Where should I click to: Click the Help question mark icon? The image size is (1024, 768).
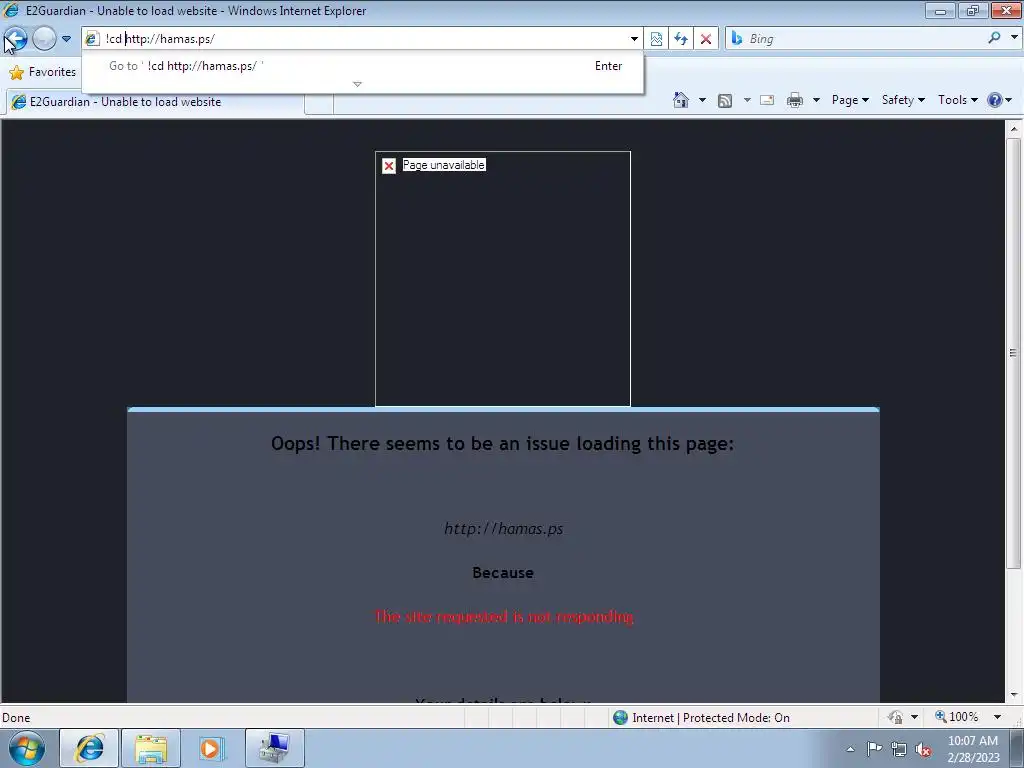tap(995, 100)
